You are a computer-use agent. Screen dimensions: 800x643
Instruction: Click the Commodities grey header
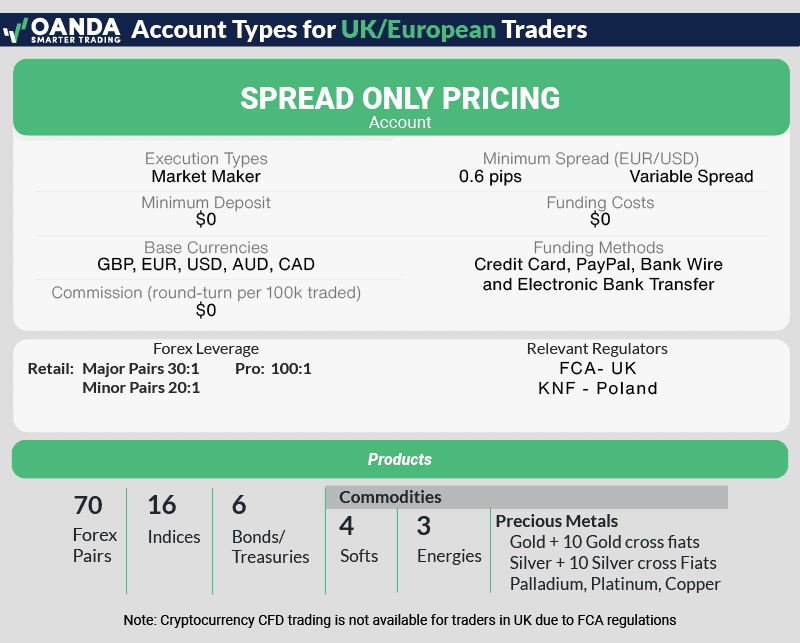pyautogui.click(x=526, y=497)
